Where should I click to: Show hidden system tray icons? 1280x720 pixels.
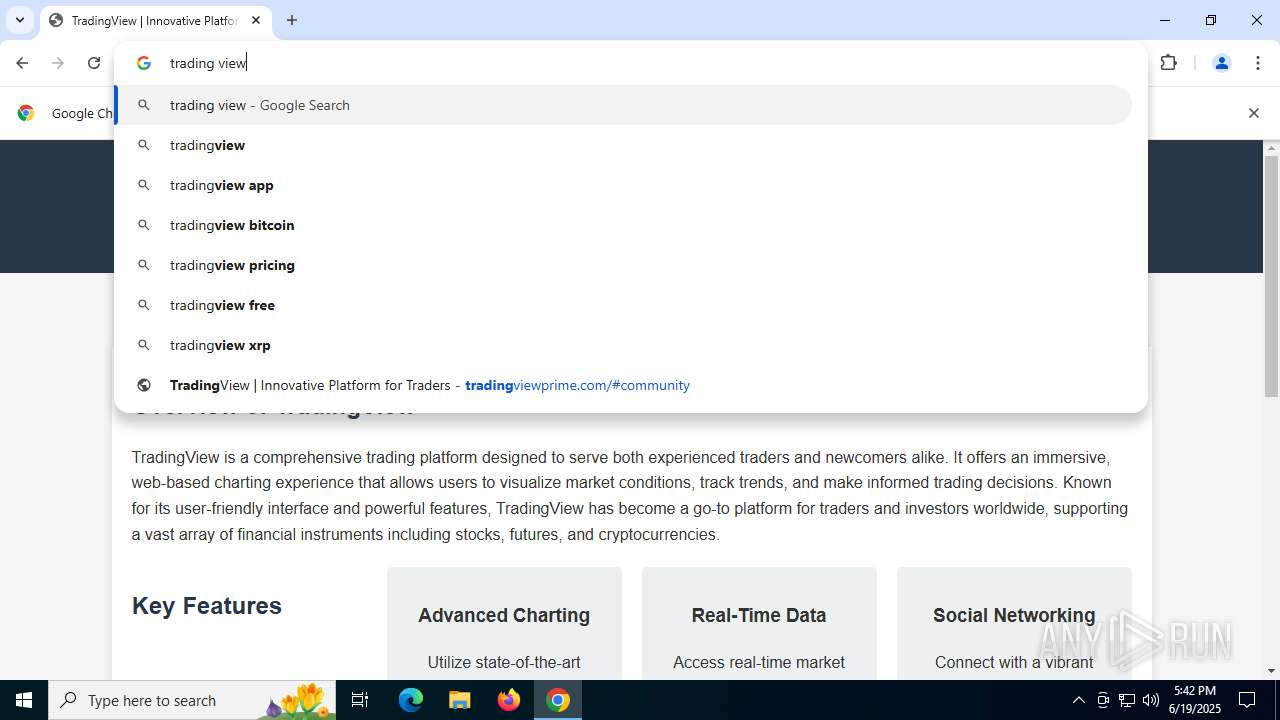(x=1078, y=700)
